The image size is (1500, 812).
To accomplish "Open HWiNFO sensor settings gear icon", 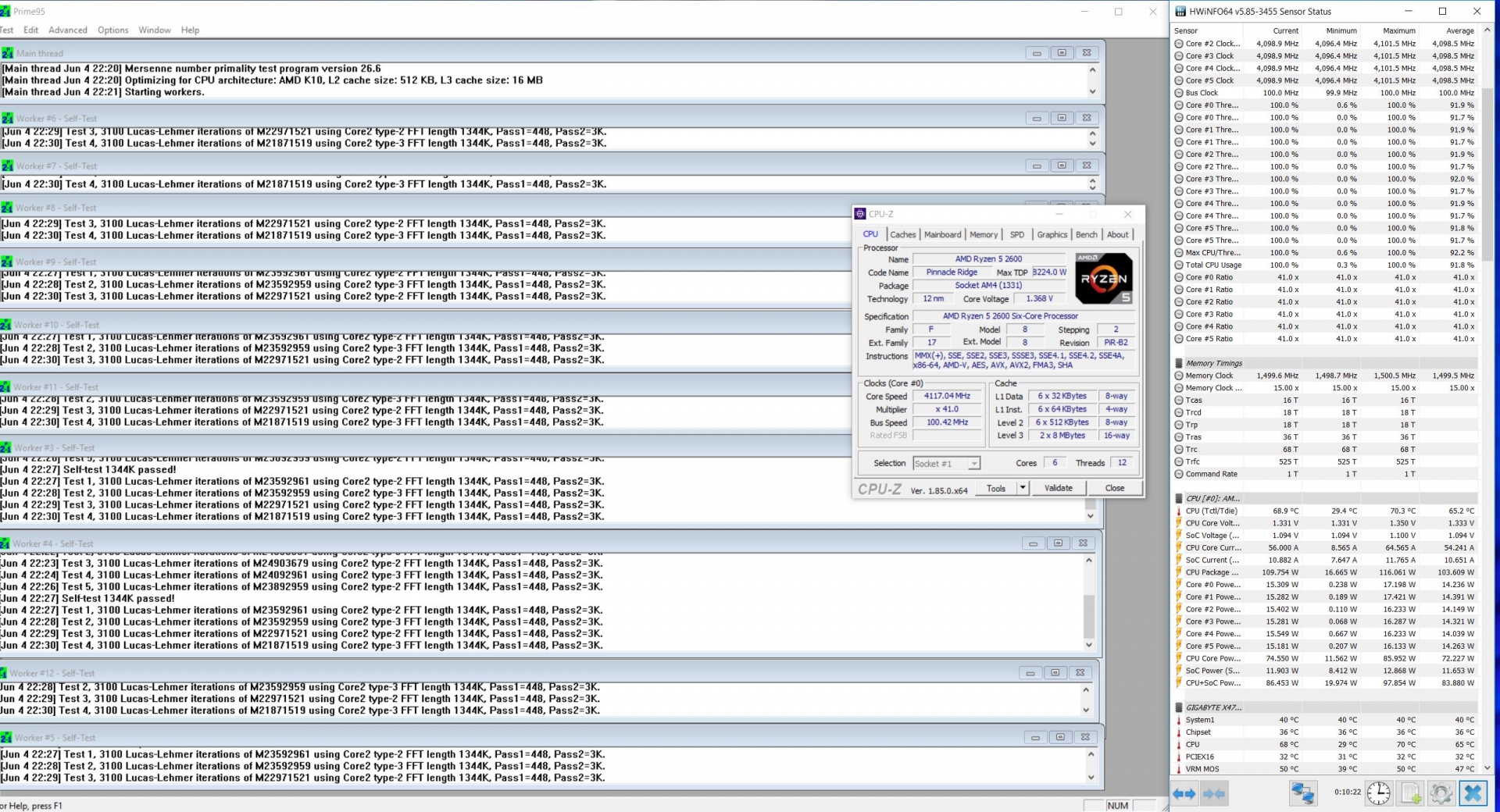I will point(1441,793).
